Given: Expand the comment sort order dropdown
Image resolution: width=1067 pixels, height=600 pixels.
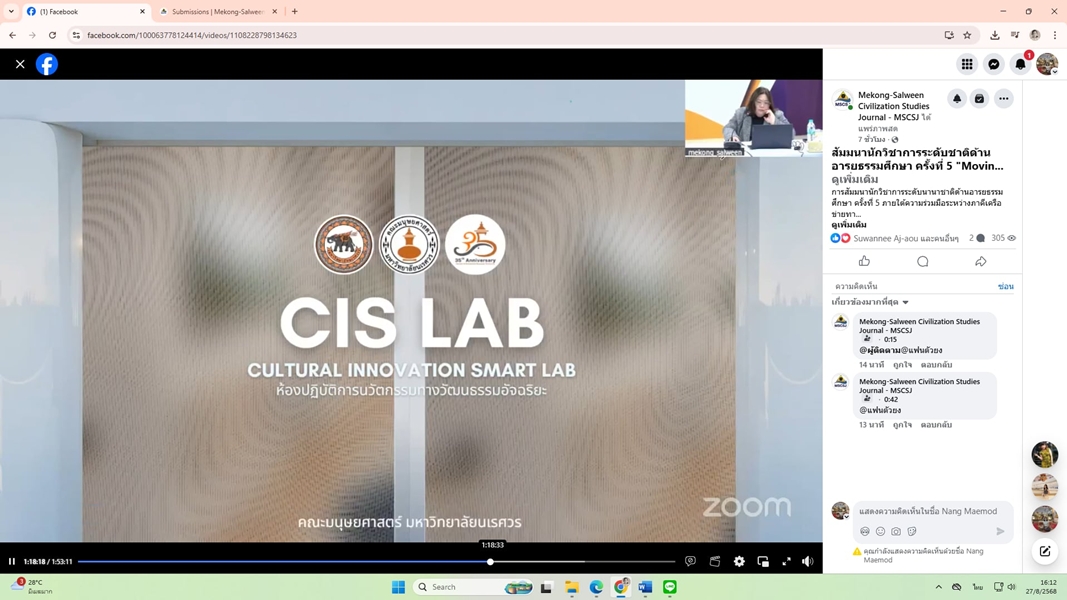Looking at the screenshot, I should [x=870, y=302].
